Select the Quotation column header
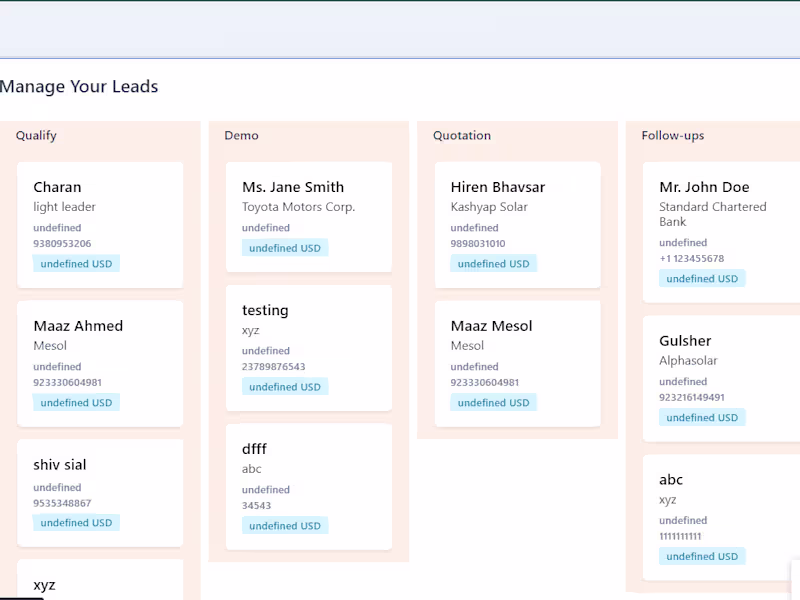Image resolution: width=800 pixels, height=600 pixels. pos(462,136)
